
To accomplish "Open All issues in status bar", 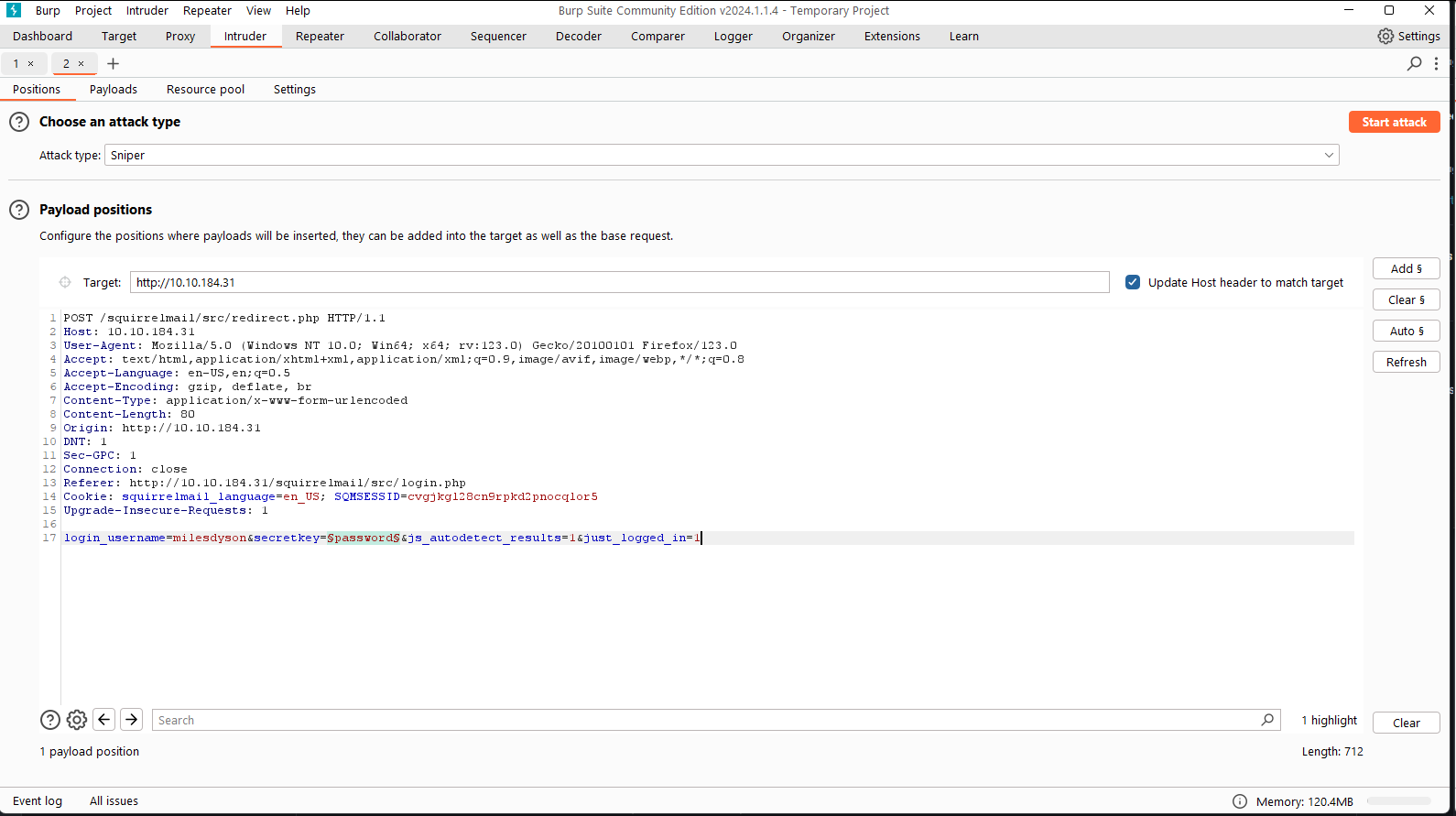I will [x=114, y=800].
